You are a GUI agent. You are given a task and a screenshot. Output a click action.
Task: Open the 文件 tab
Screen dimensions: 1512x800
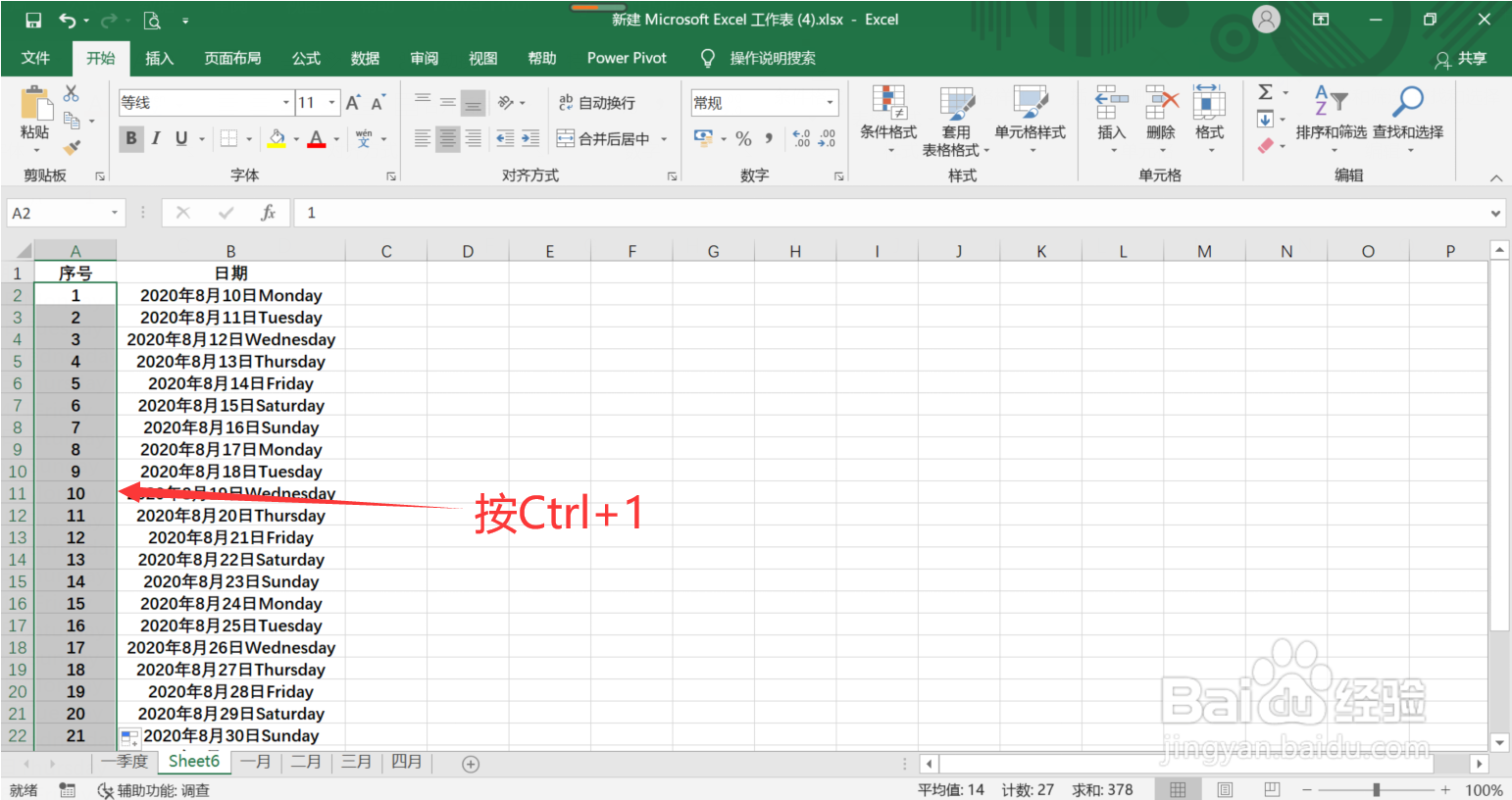point(35,58)
